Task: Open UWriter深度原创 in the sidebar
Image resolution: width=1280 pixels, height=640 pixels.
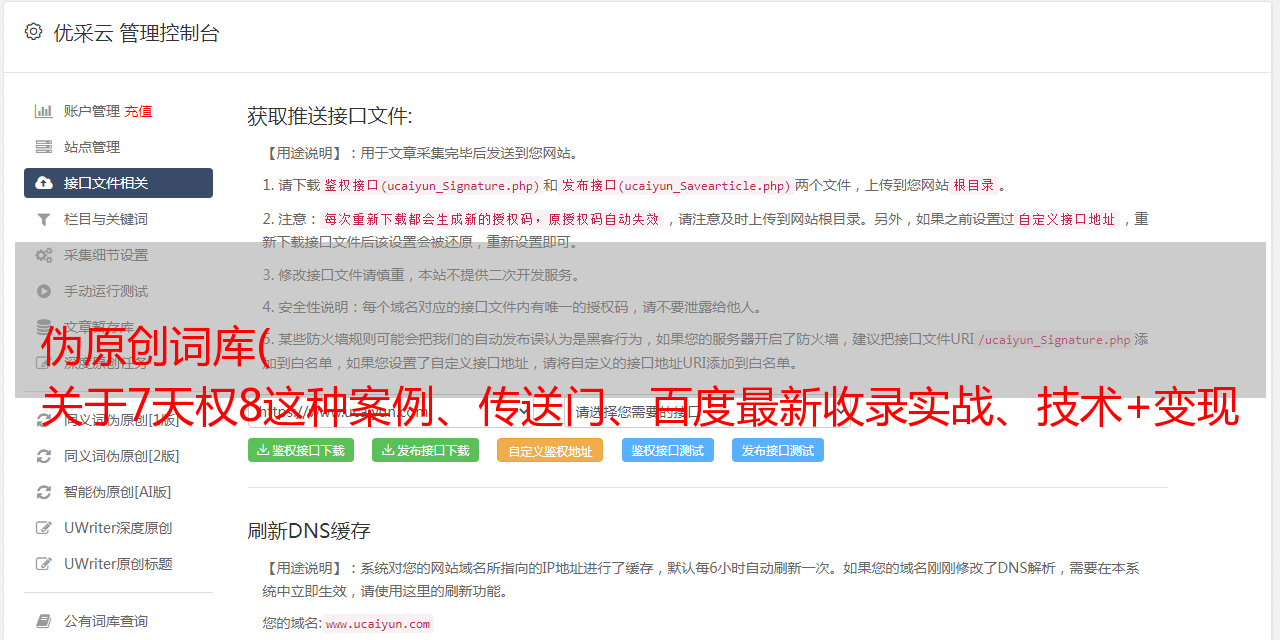Action: [118, 528]
